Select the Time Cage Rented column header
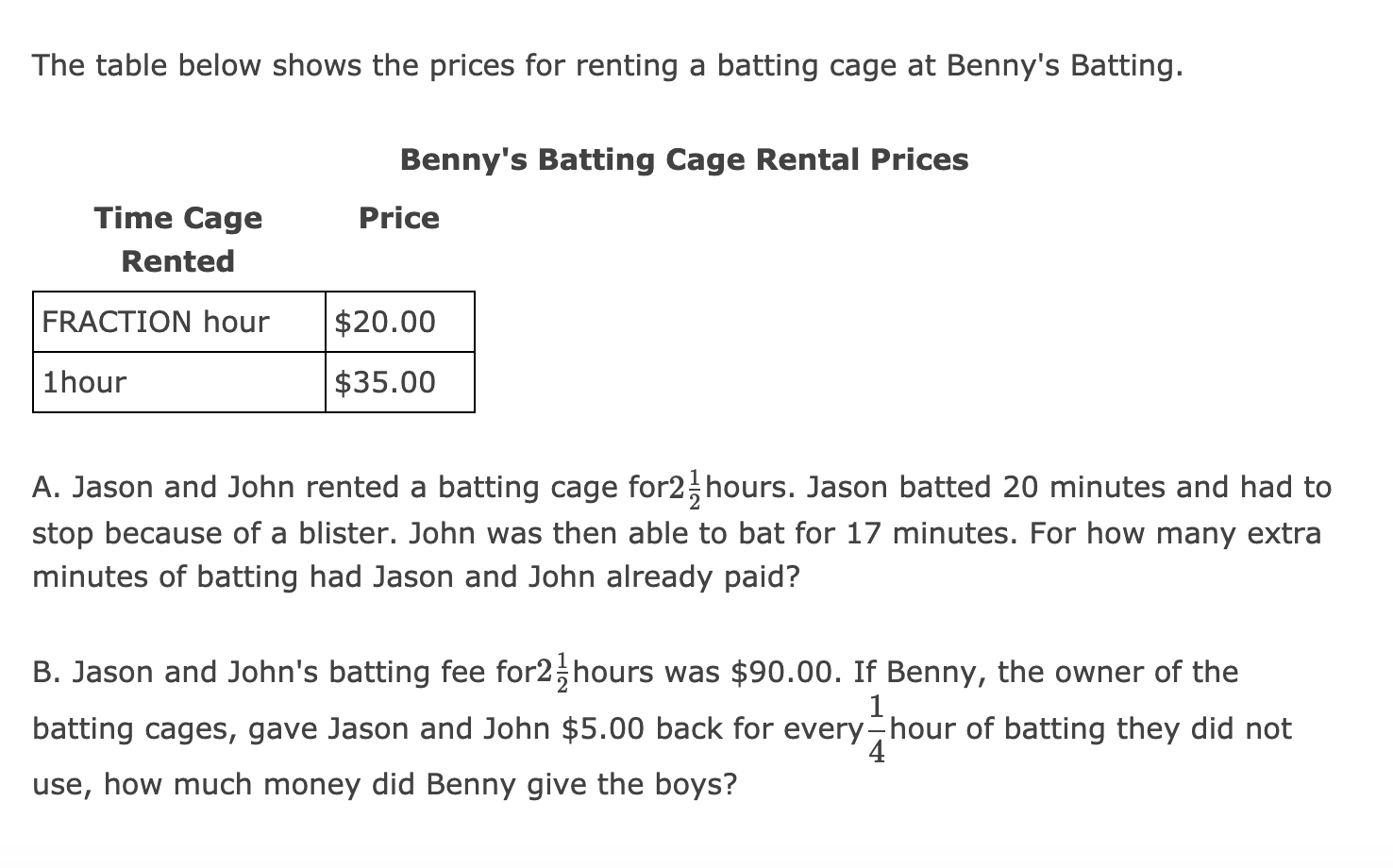1393x868 pixels. coord(178,240)
